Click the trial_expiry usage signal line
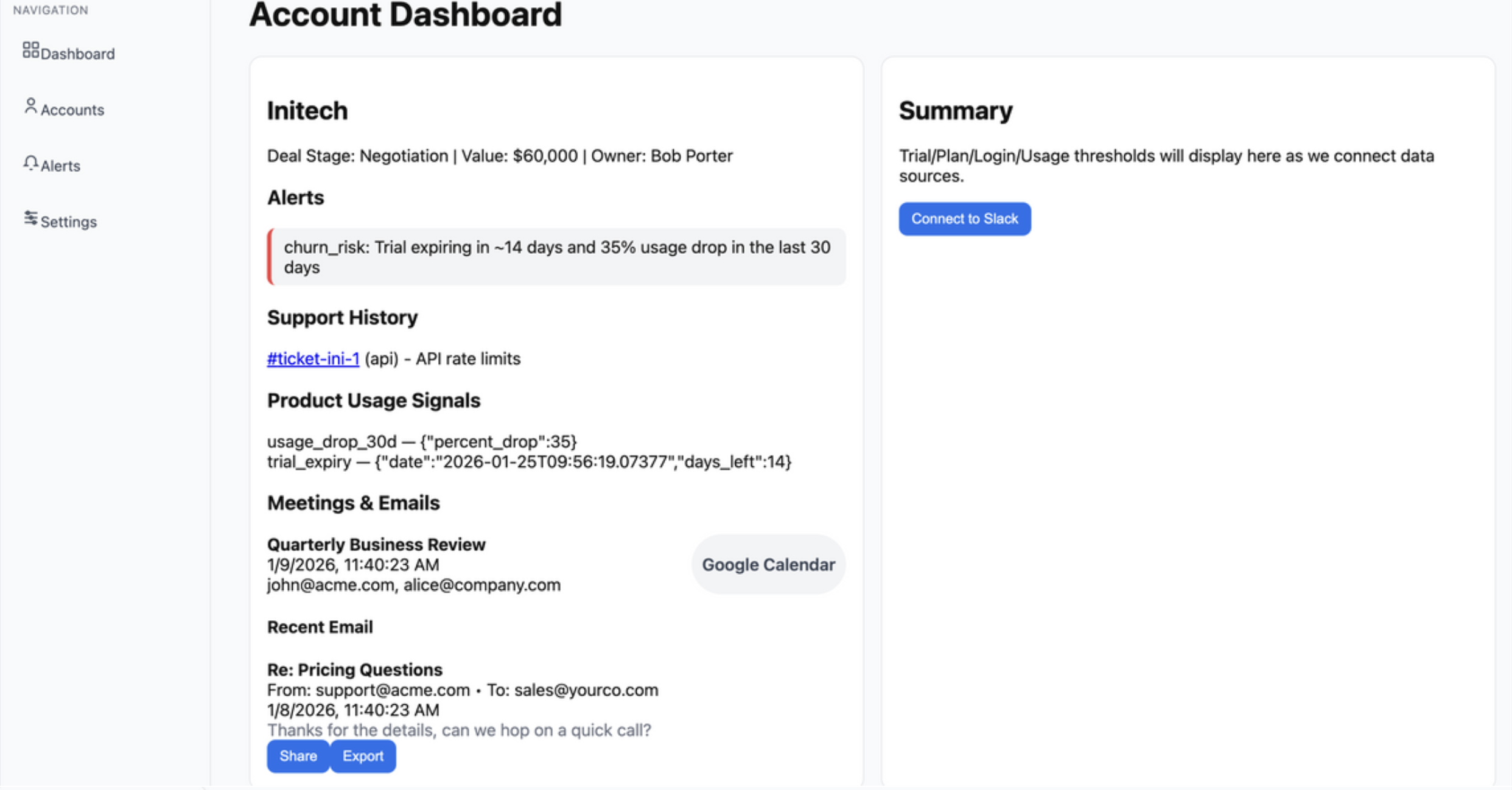The width and height of the screenshot is (1512, 790). [529, 462]
